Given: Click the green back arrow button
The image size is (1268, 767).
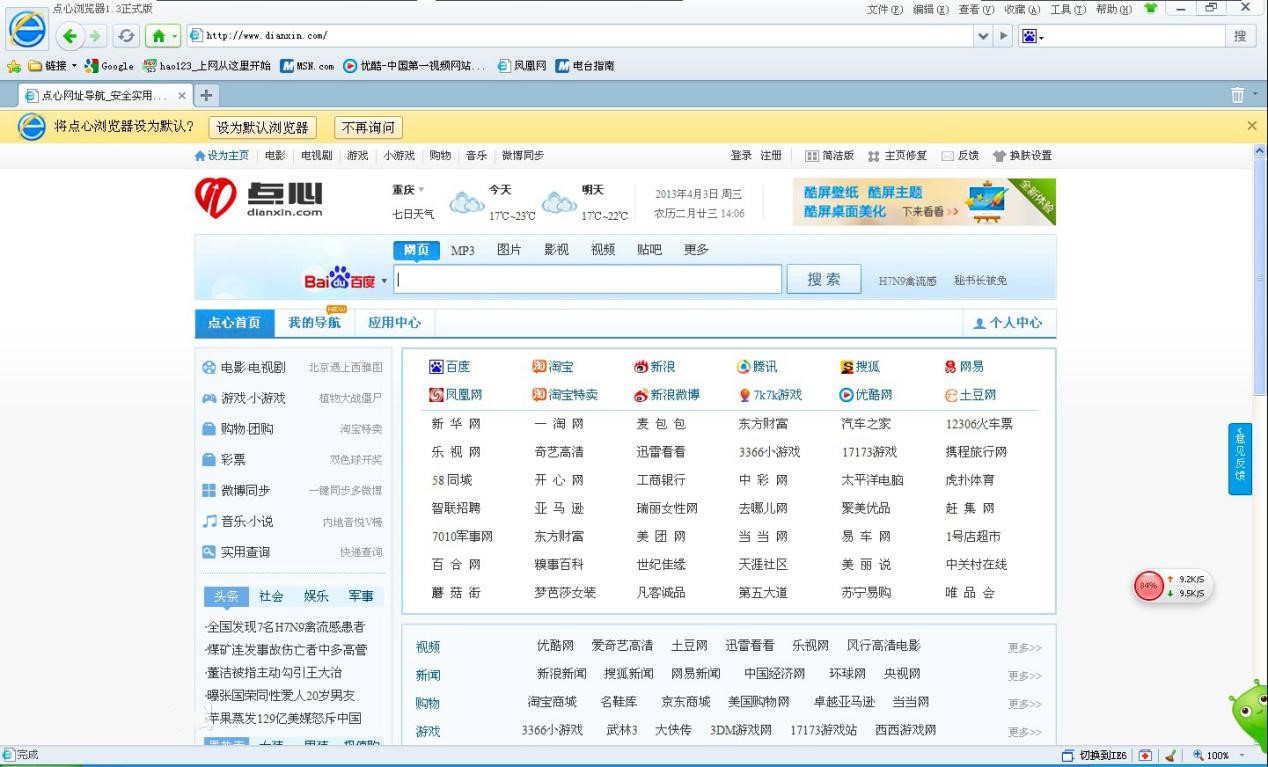Looking at the screenshot, I should tap(70, 36).
